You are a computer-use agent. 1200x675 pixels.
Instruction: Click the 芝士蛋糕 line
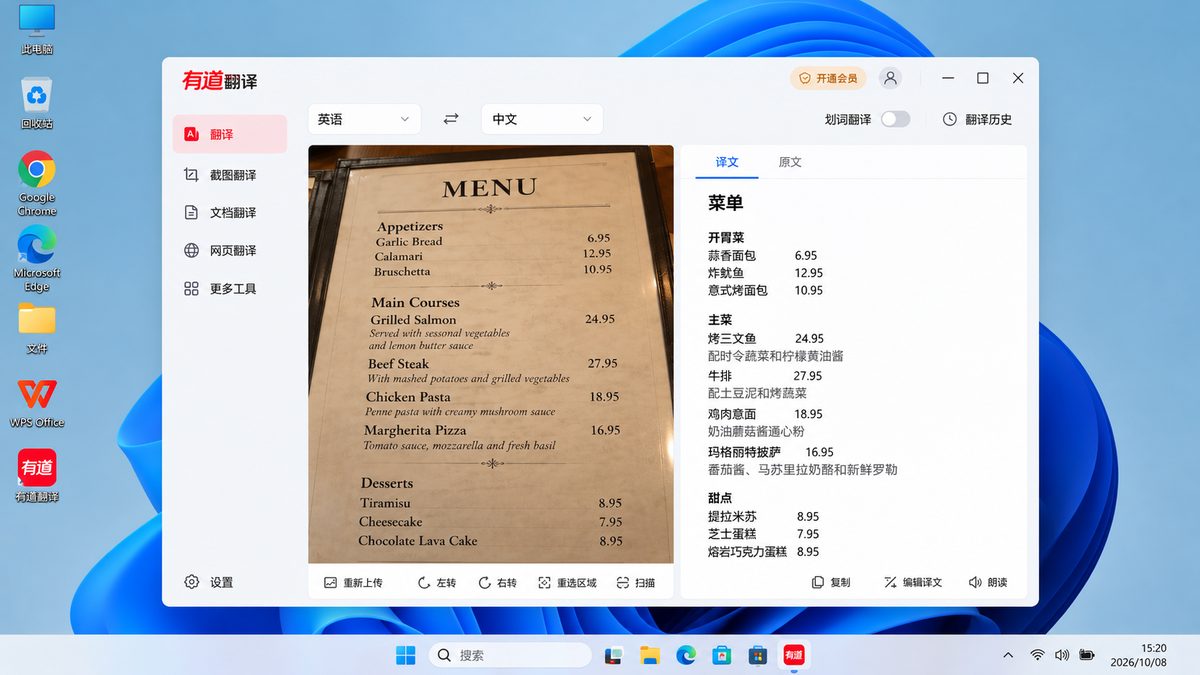[764, 534]
